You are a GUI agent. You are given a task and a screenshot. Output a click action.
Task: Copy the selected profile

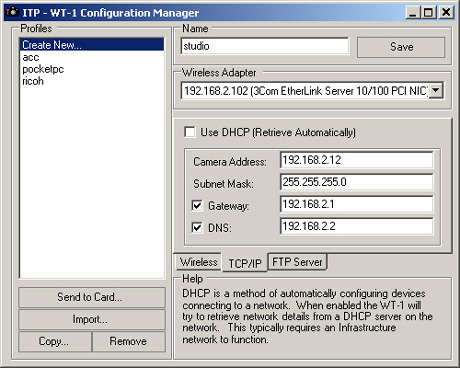(x=55, y=341)
